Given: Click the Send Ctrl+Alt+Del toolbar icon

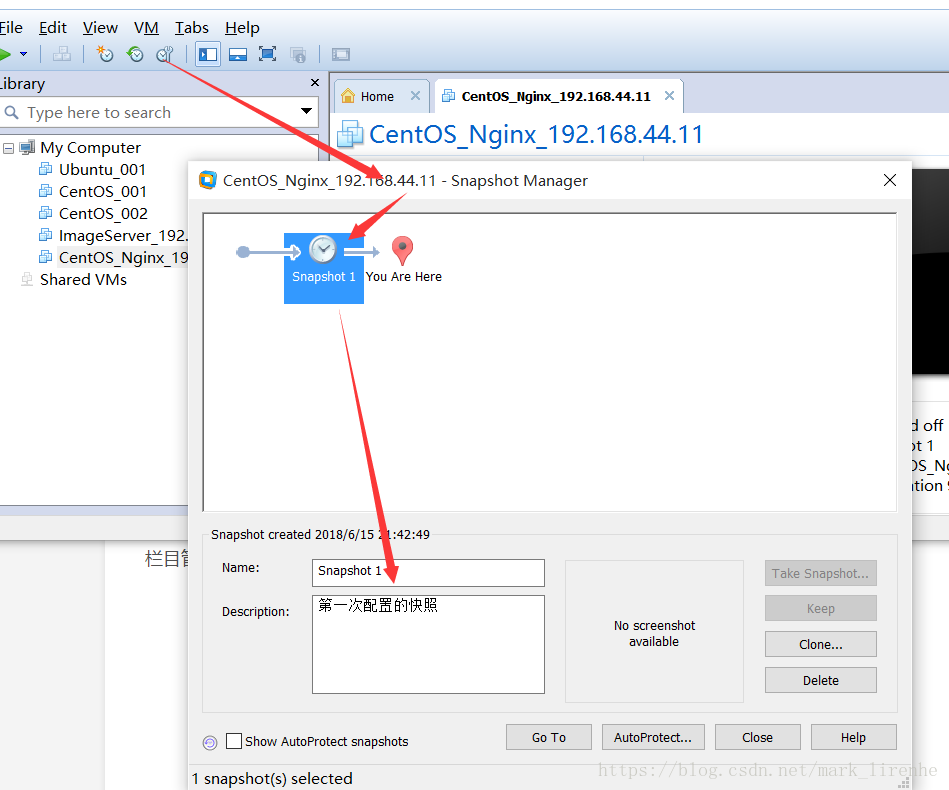Looking at the screenshot, I should (62, 54).
